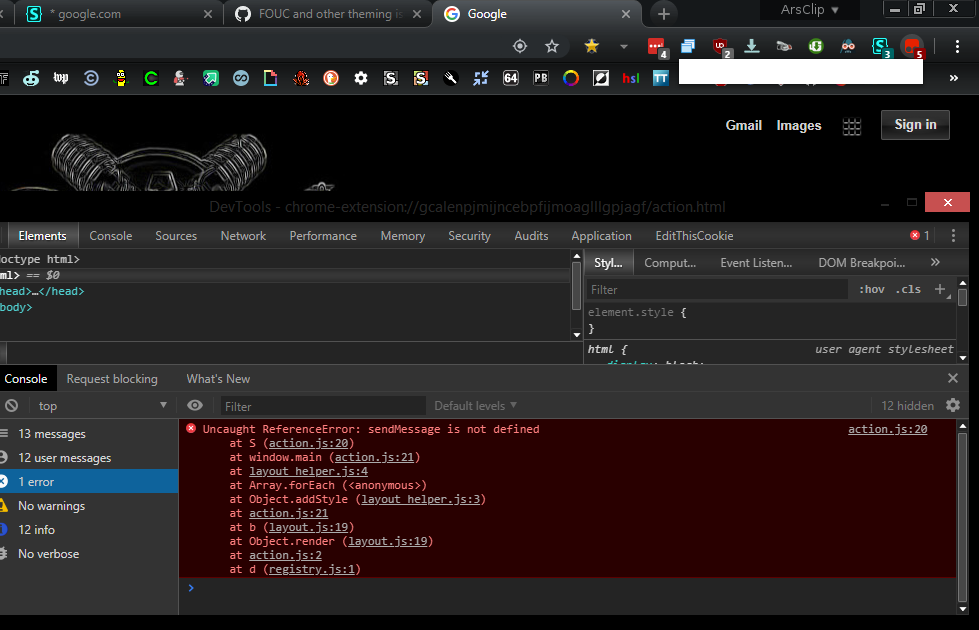
Task: Open the extensions dropdown arrow near the star
Action: tap(623, 46)
